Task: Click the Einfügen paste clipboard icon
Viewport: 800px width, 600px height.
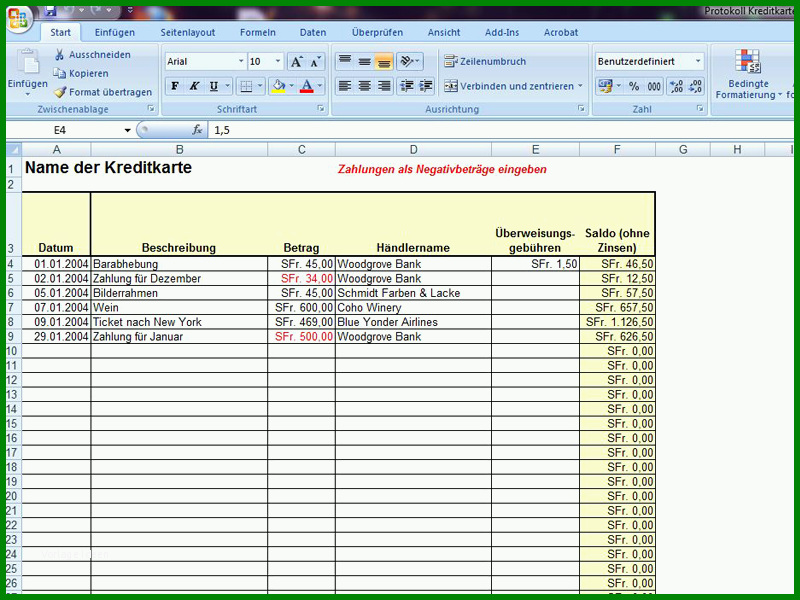Action: pos(28,62)
